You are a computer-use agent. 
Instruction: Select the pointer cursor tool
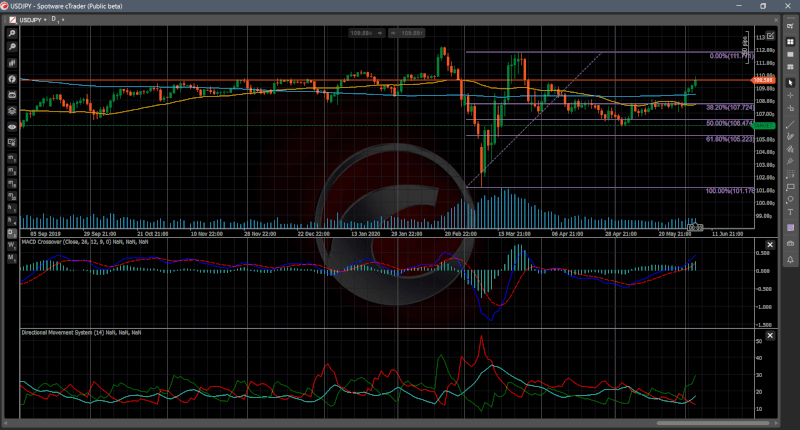pyautogui.click(x=790, y=82)
